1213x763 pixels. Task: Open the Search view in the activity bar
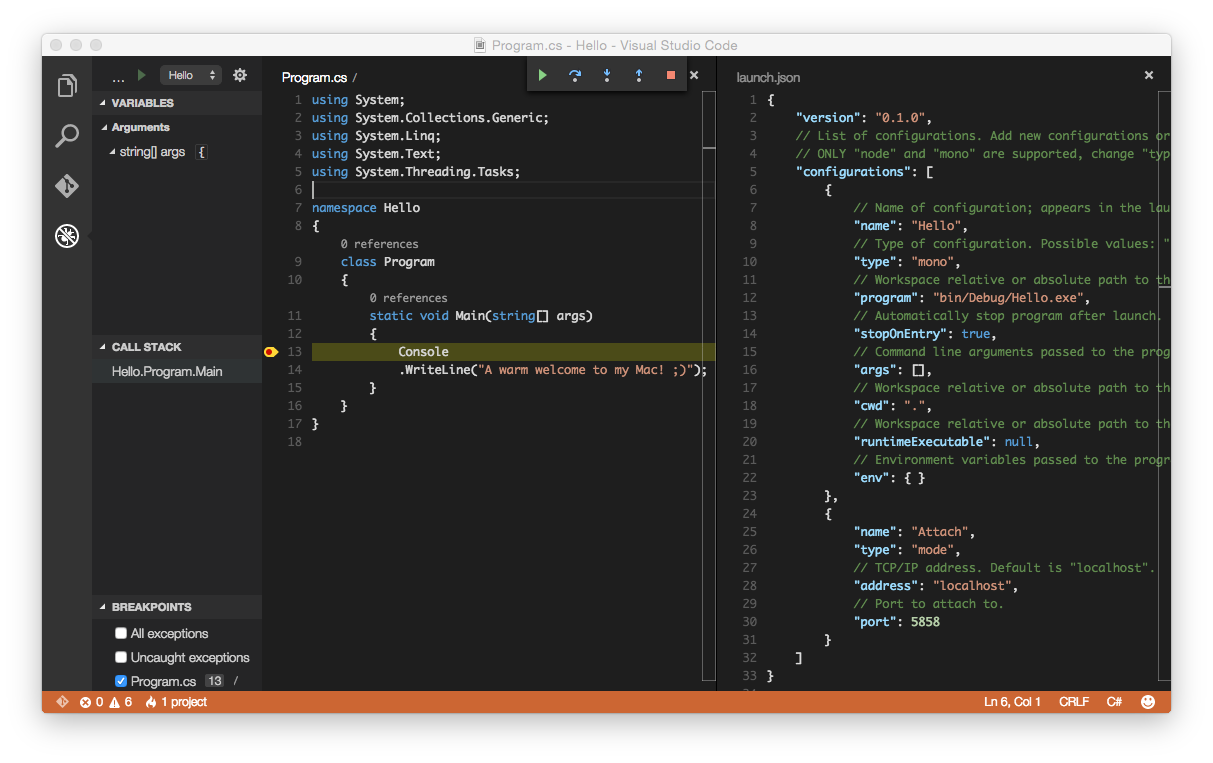click(67, 136)
